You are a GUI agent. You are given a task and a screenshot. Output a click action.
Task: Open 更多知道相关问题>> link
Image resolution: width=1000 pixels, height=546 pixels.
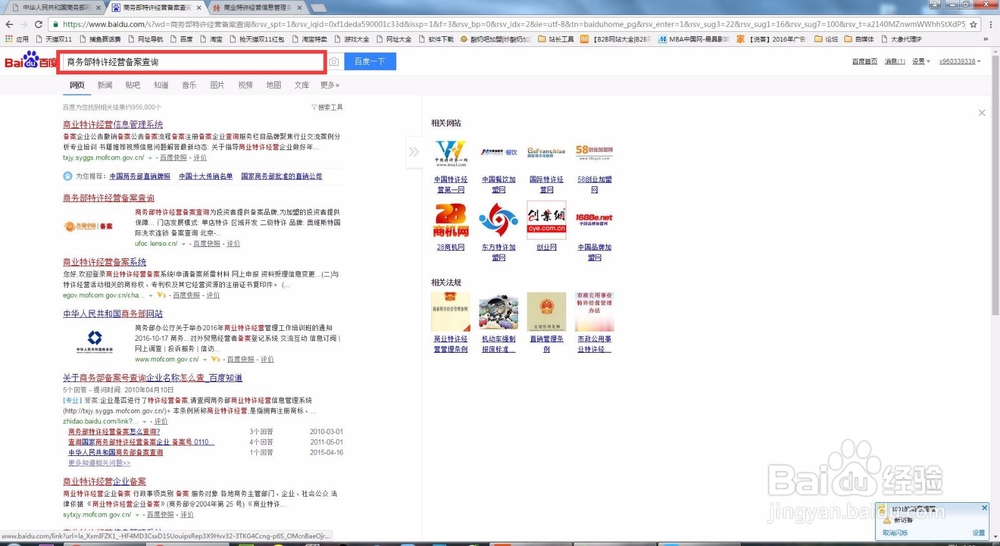pos(99,462)
